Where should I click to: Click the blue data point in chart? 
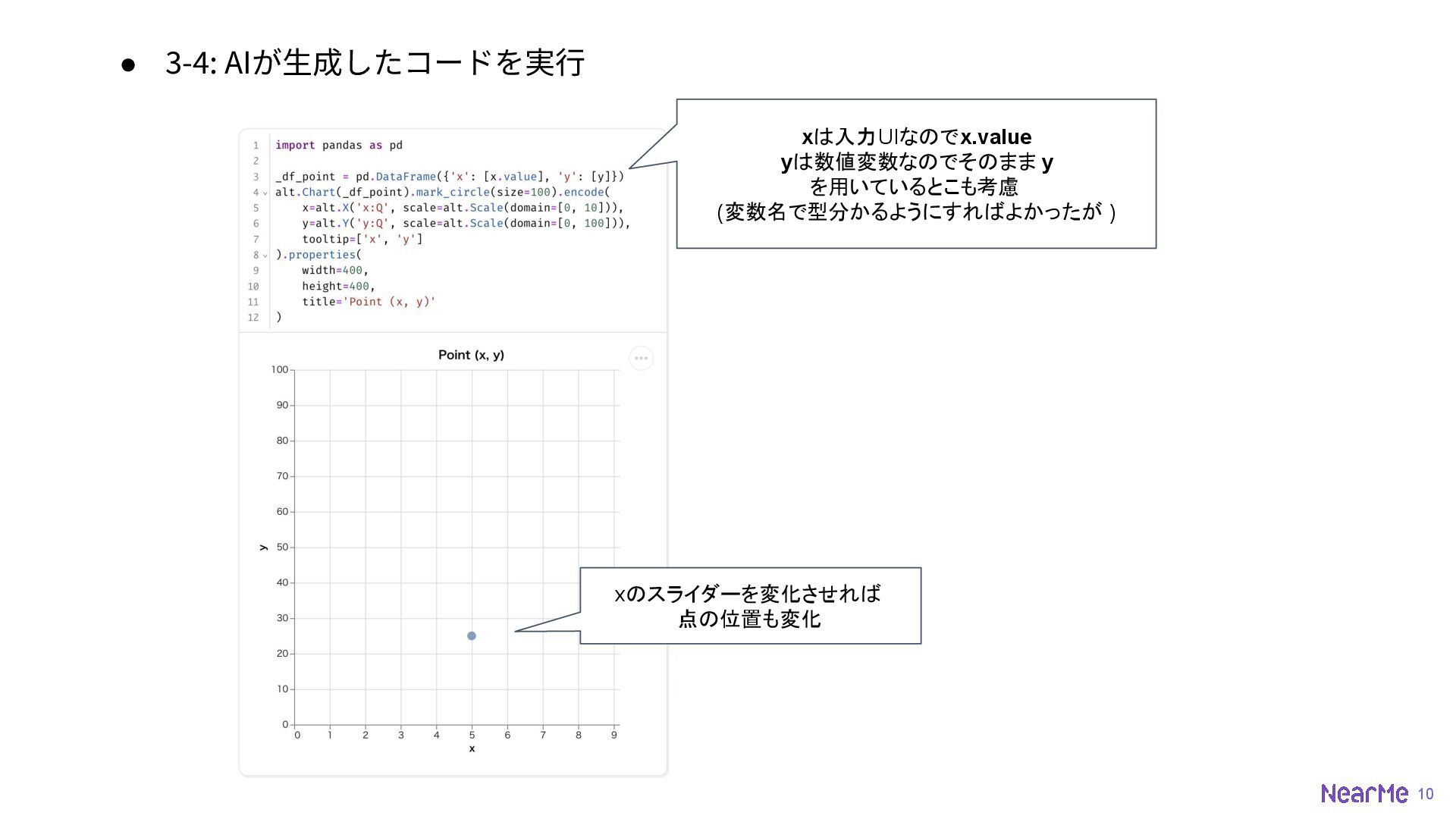pyautogui.click(x=472, y=635)
